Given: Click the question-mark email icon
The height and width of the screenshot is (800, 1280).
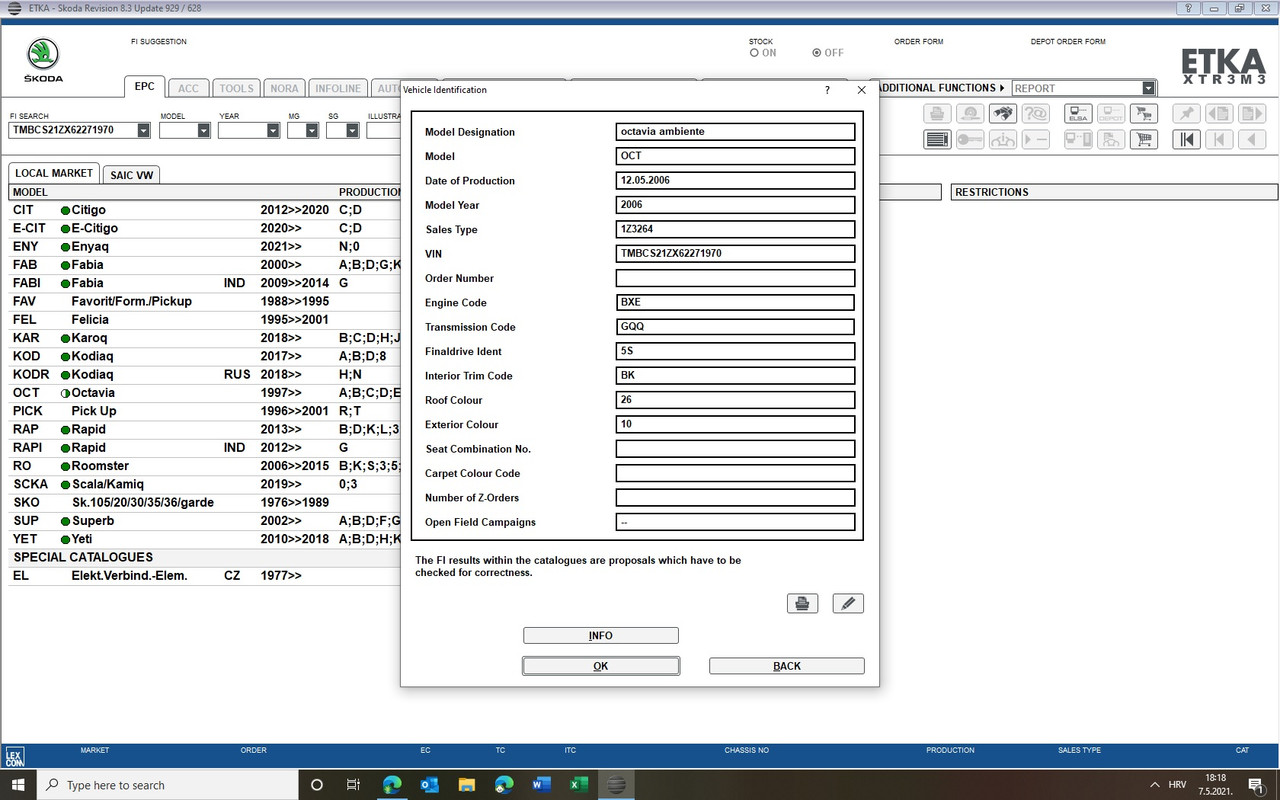Looking at the screenshot, I should click(1036, 113).
